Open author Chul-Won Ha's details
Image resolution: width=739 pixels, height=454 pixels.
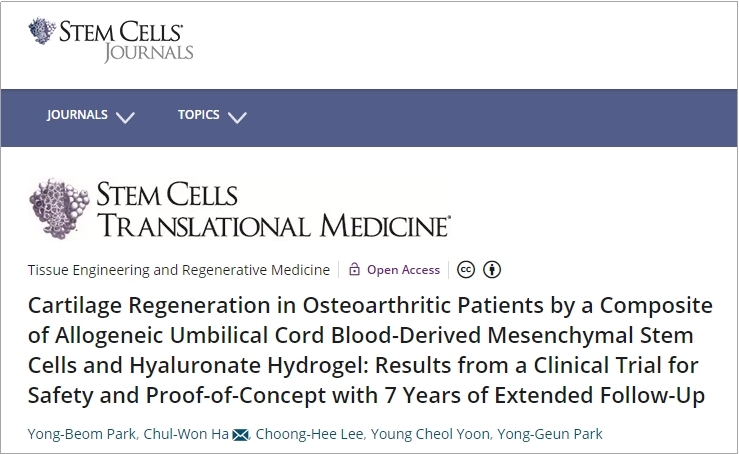click(x=186, y=434)
